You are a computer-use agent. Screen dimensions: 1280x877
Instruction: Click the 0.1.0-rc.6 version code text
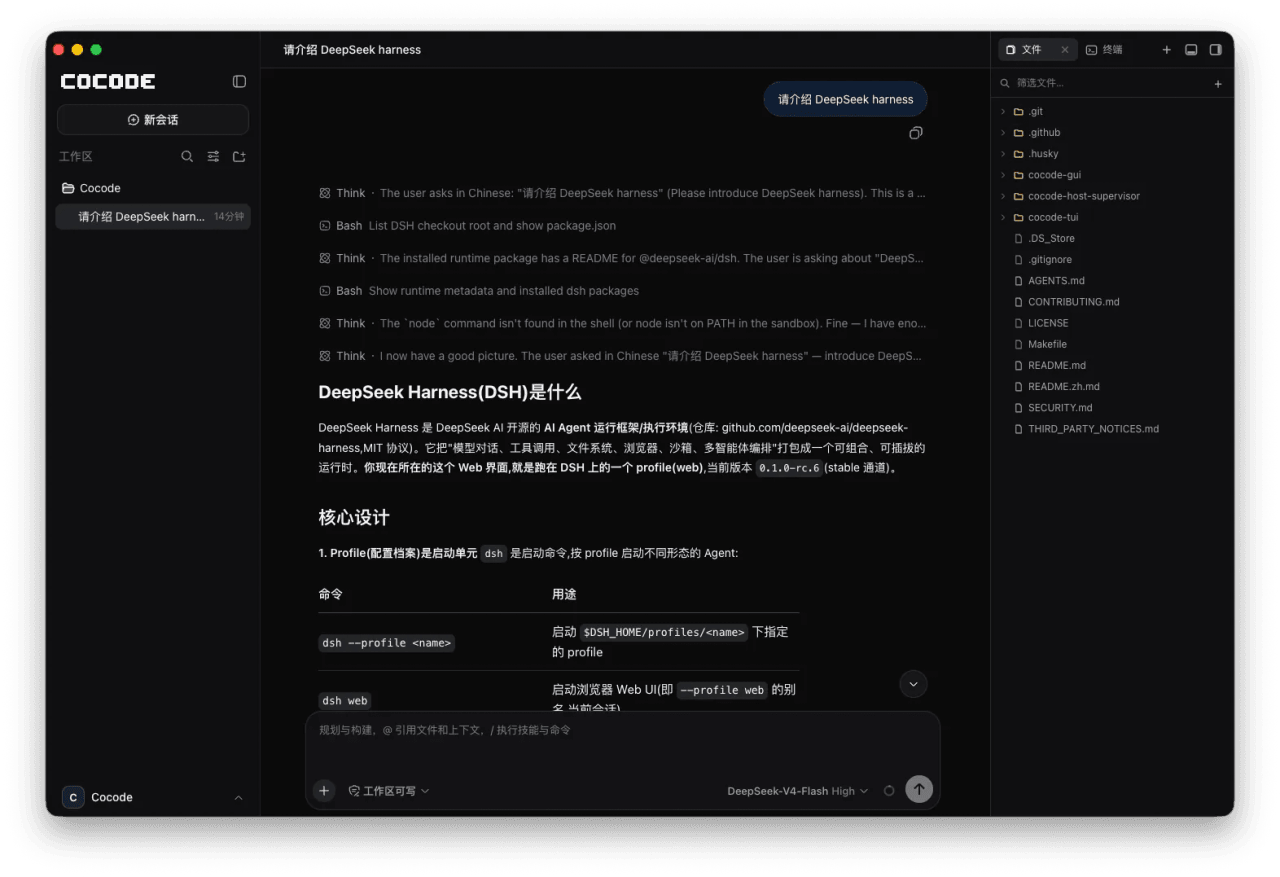click(789, 468)
